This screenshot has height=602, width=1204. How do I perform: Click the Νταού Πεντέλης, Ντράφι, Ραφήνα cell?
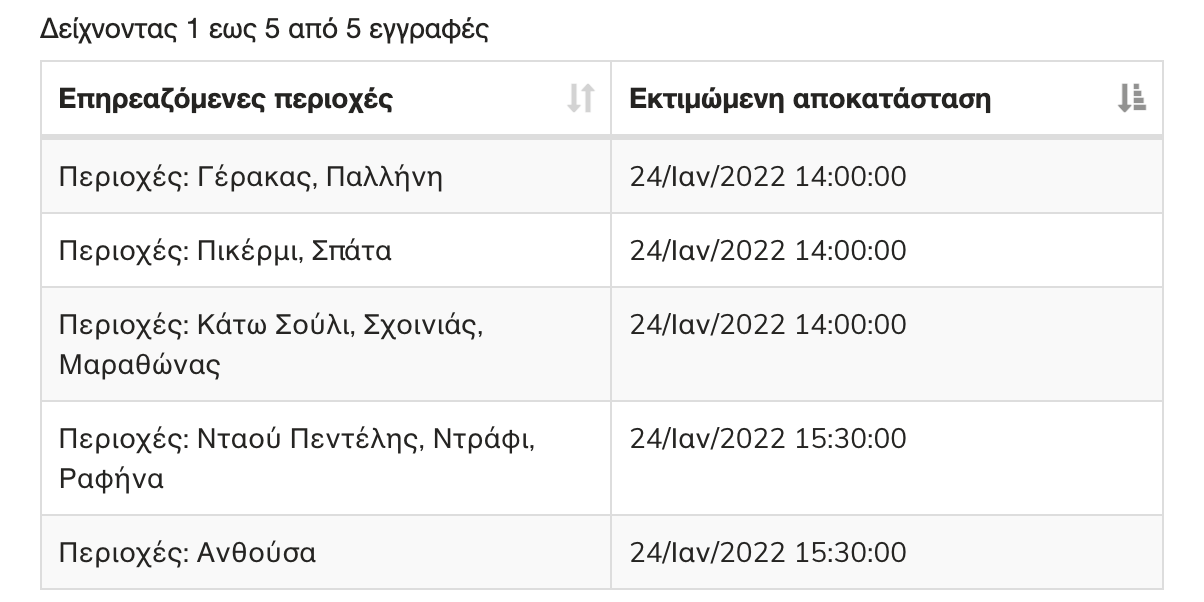click(x=326, y=458)
